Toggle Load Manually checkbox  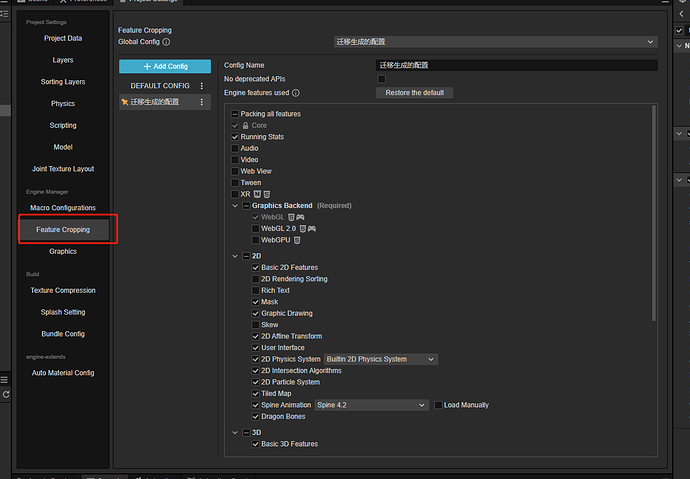click(438, 405)
